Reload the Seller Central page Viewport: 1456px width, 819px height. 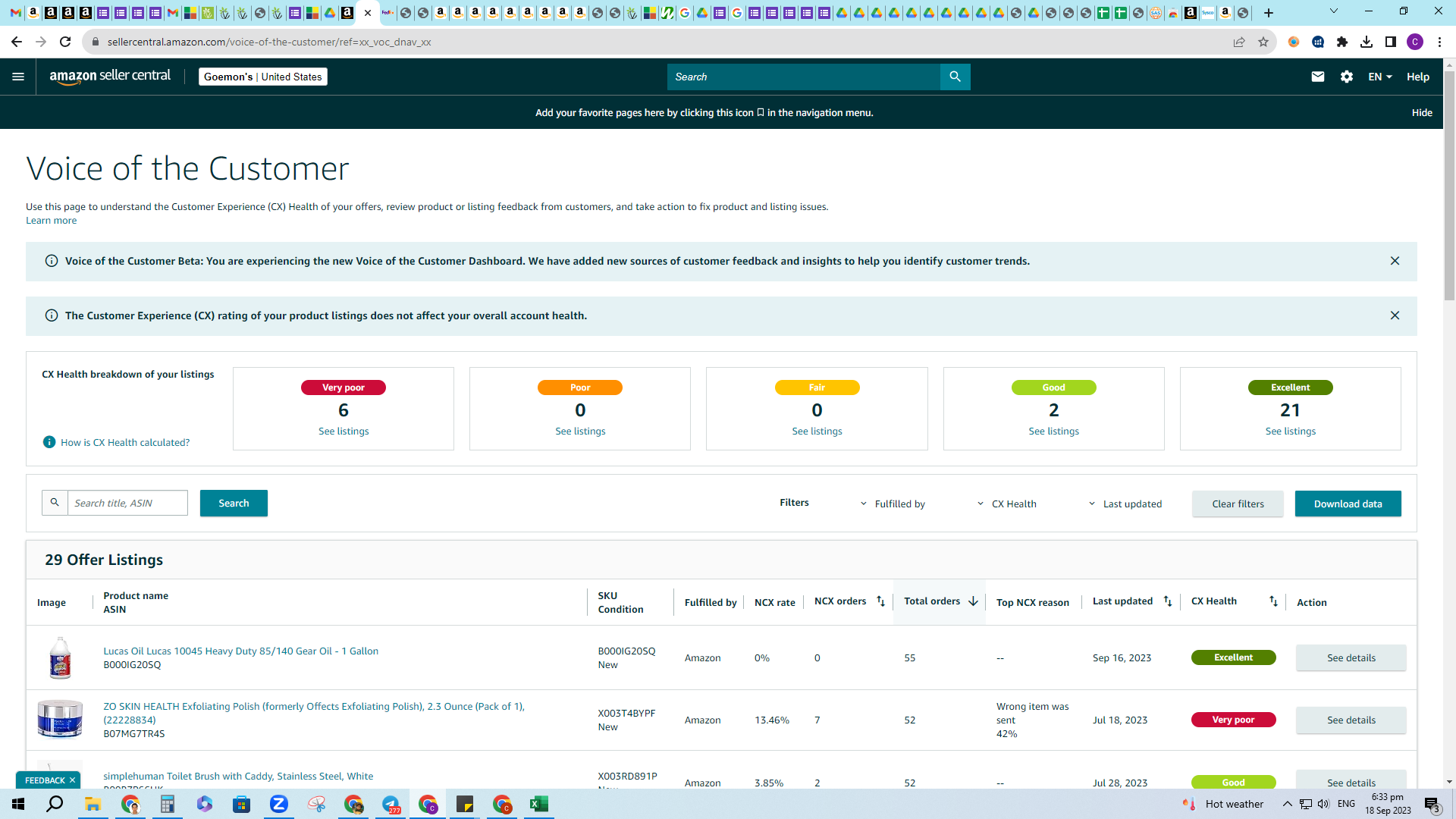[66, 42]
